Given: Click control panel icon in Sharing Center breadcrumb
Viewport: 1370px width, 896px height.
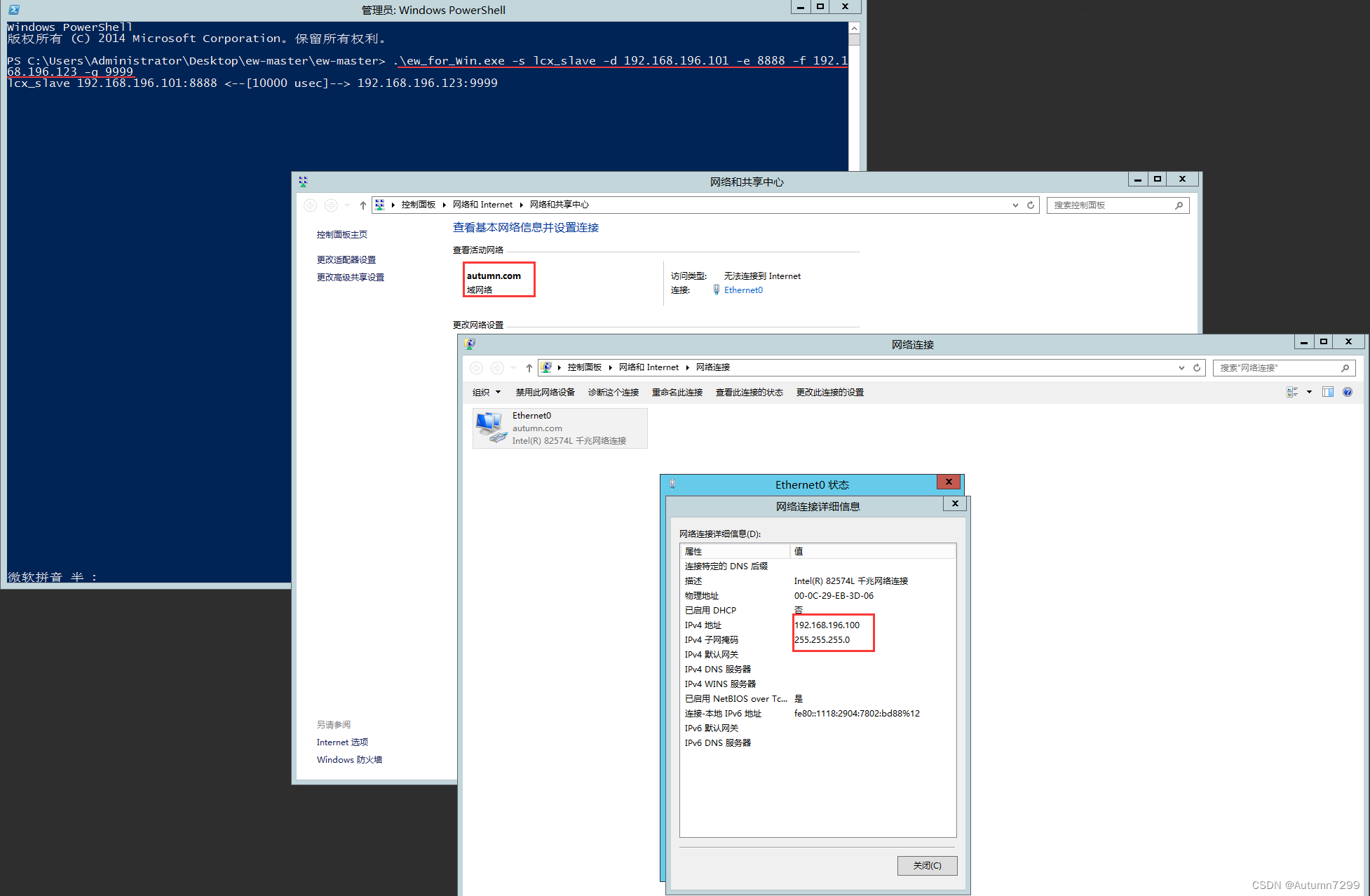Looking at the screenshot, I should [x=380, y=205].
